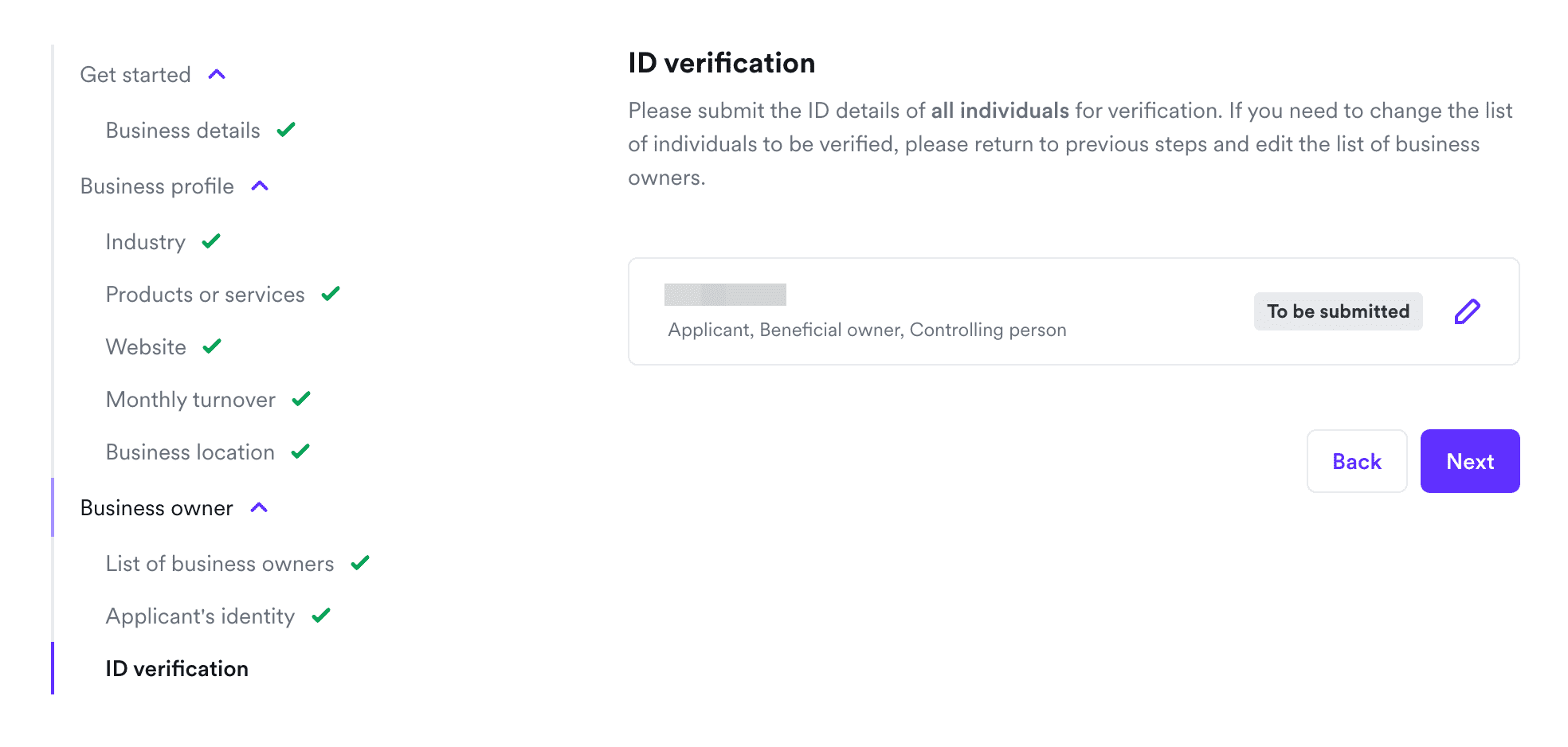Click the green checkmark beside Business details
The width and height of the screenshot is (1568, 747).
[286, 130]
